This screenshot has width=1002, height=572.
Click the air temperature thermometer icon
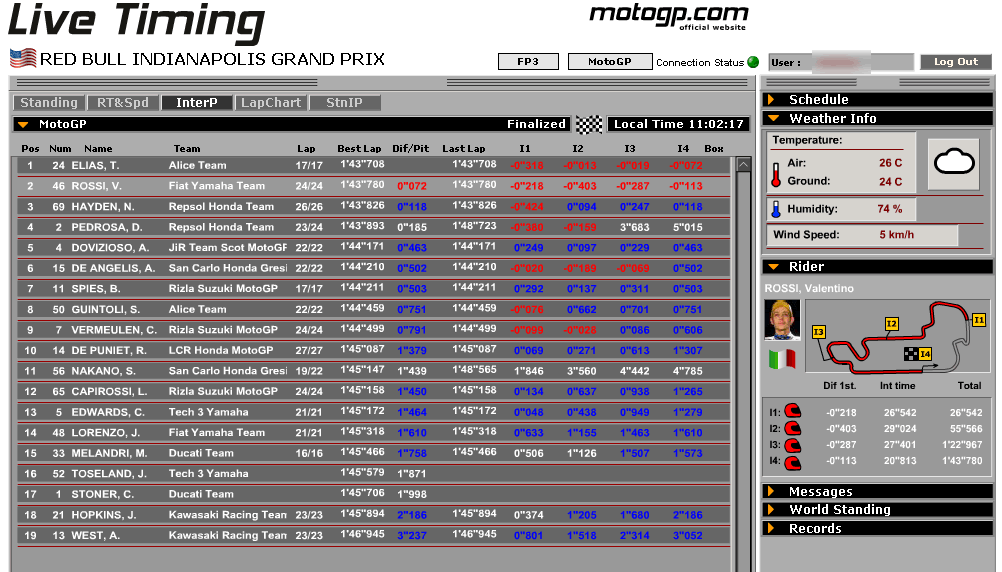point(776,174)
